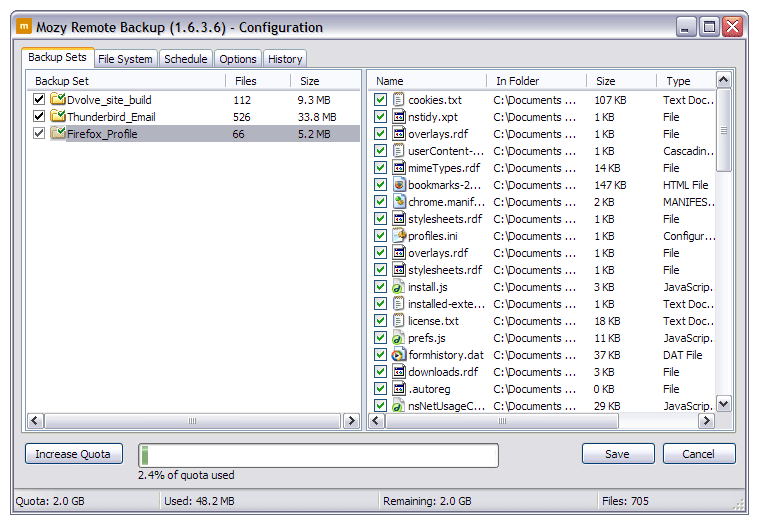Click the Thunderbird_Email folder icon
This screenshot has width=759, height=525.
pyautogui.click(x=58, y=116)
